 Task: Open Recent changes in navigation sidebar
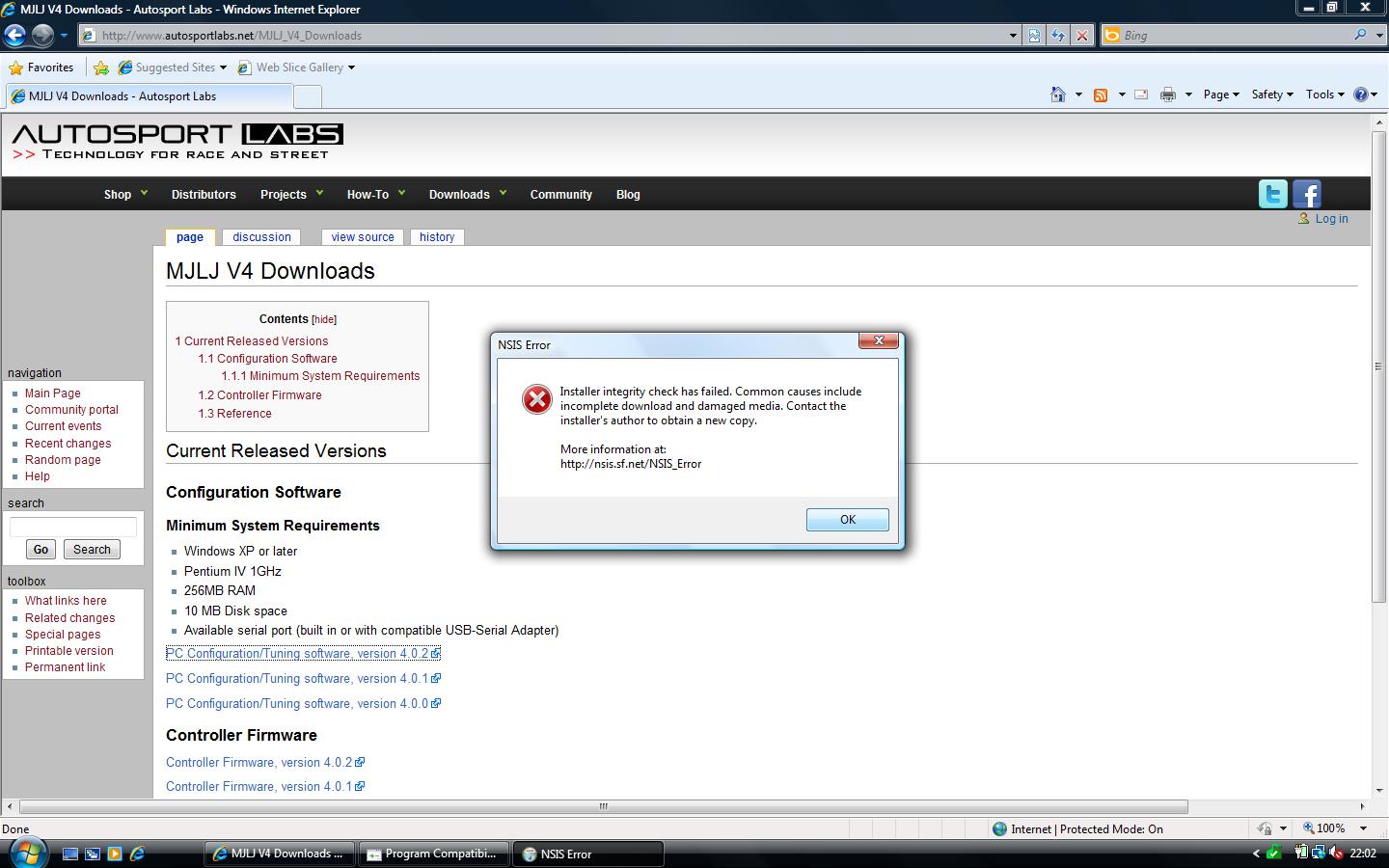[x=68, y=444]
